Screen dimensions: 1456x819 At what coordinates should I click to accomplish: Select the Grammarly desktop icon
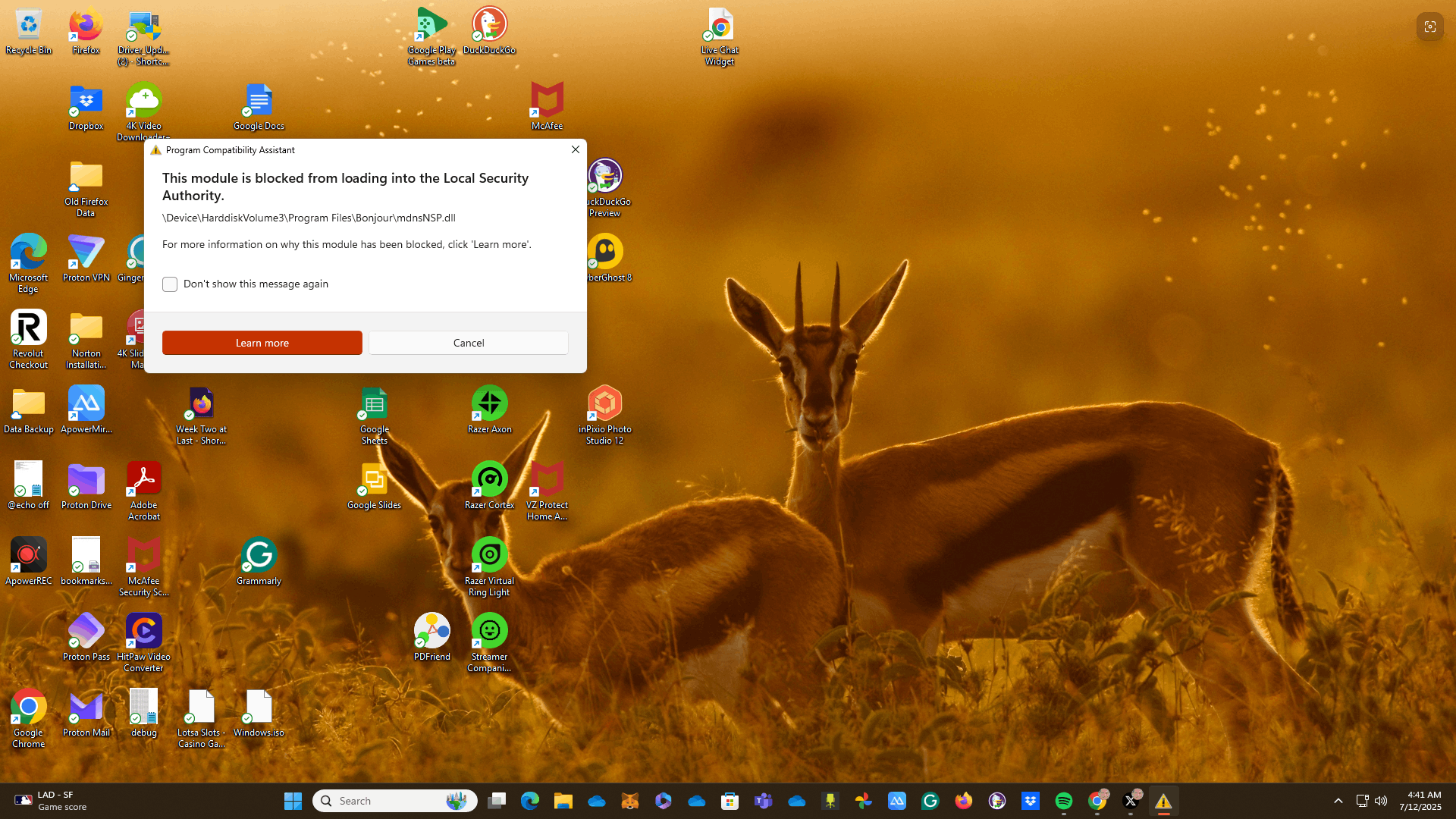[259, 563]
